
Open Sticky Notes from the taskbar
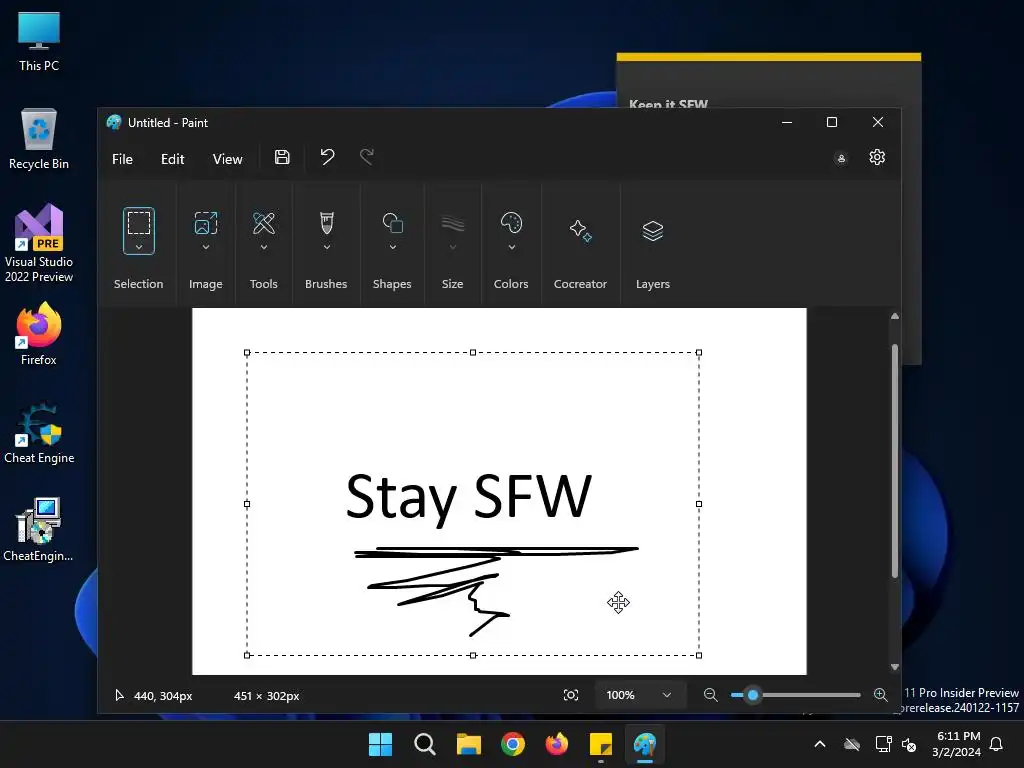pos(601,744)
